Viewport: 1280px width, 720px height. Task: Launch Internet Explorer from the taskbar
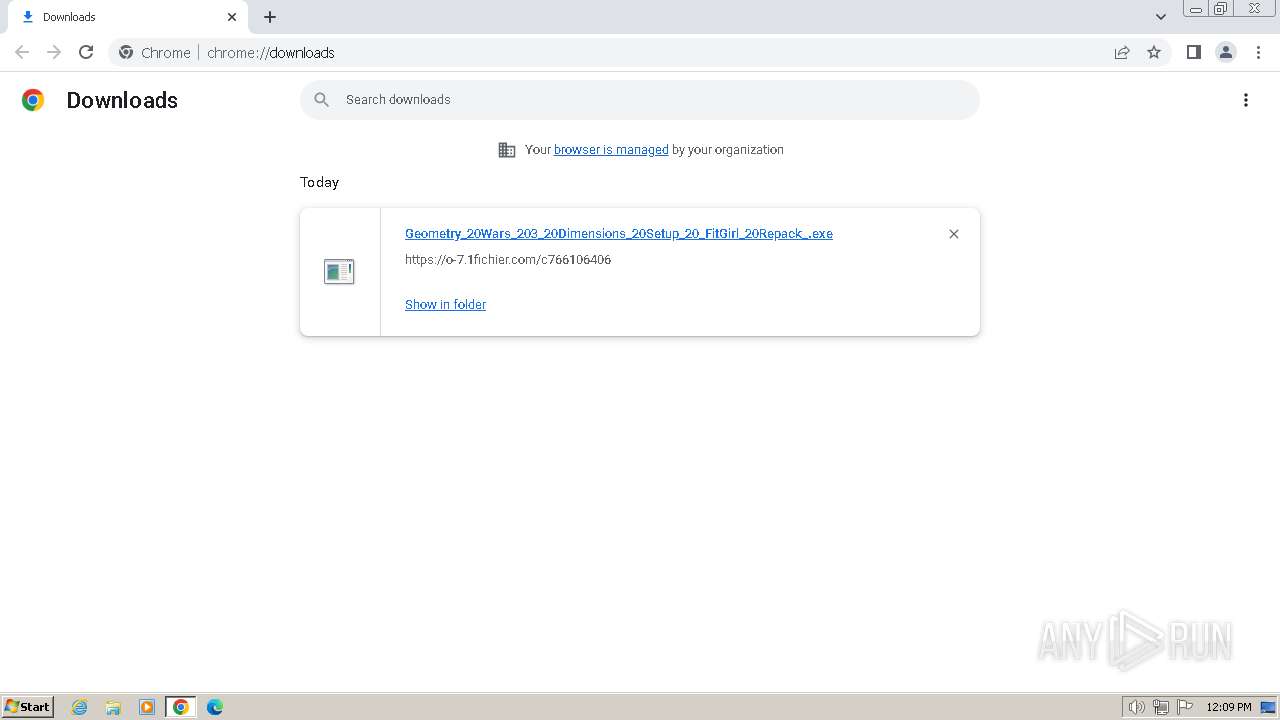click(x=80, y=707)
